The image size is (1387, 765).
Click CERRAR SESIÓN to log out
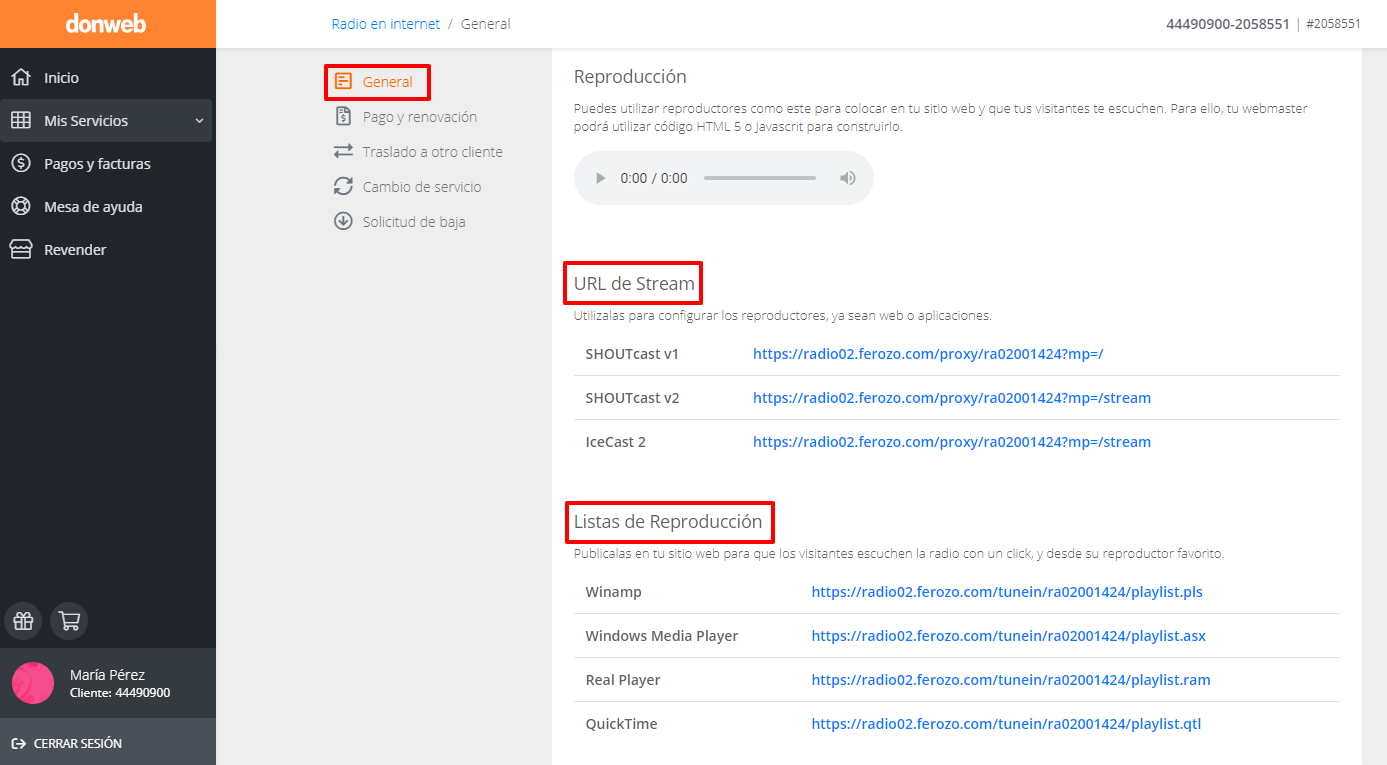78,743
